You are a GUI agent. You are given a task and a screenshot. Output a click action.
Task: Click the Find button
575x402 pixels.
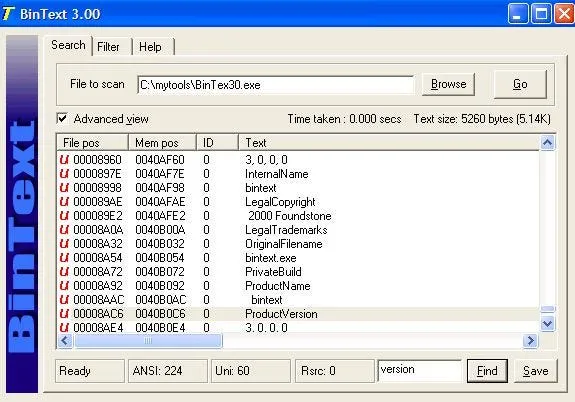487,371
